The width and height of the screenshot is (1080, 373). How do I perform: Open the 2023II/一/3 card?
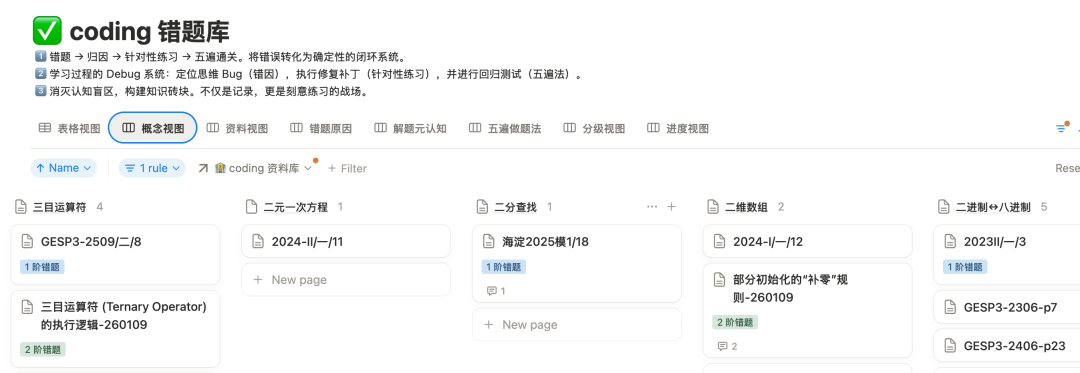(1007, 255)
